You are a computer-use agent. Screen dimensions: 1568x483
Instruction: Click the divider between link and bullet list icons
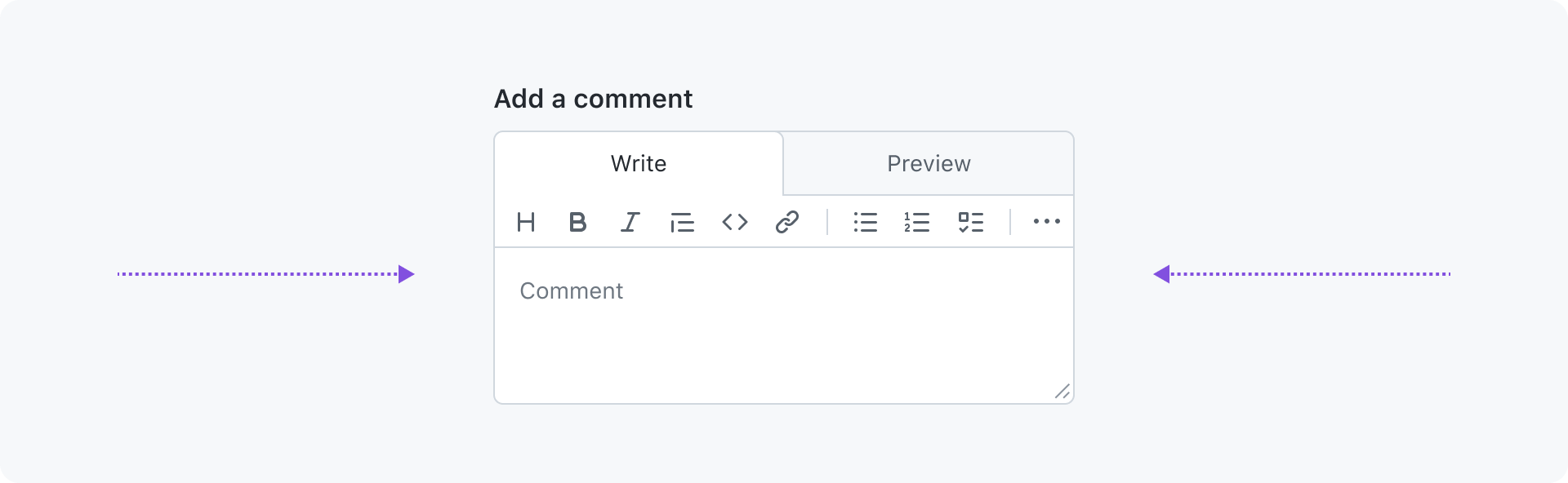[827, 222]
